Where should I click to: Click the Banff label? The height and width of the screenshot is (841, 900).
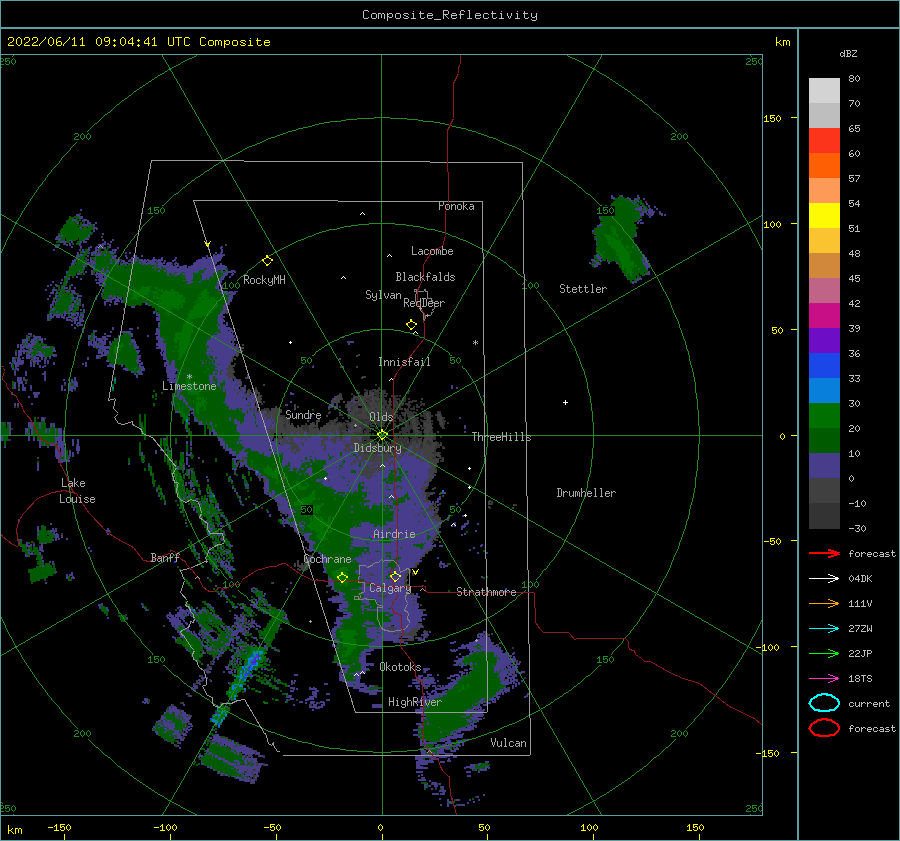click(165, 557)
